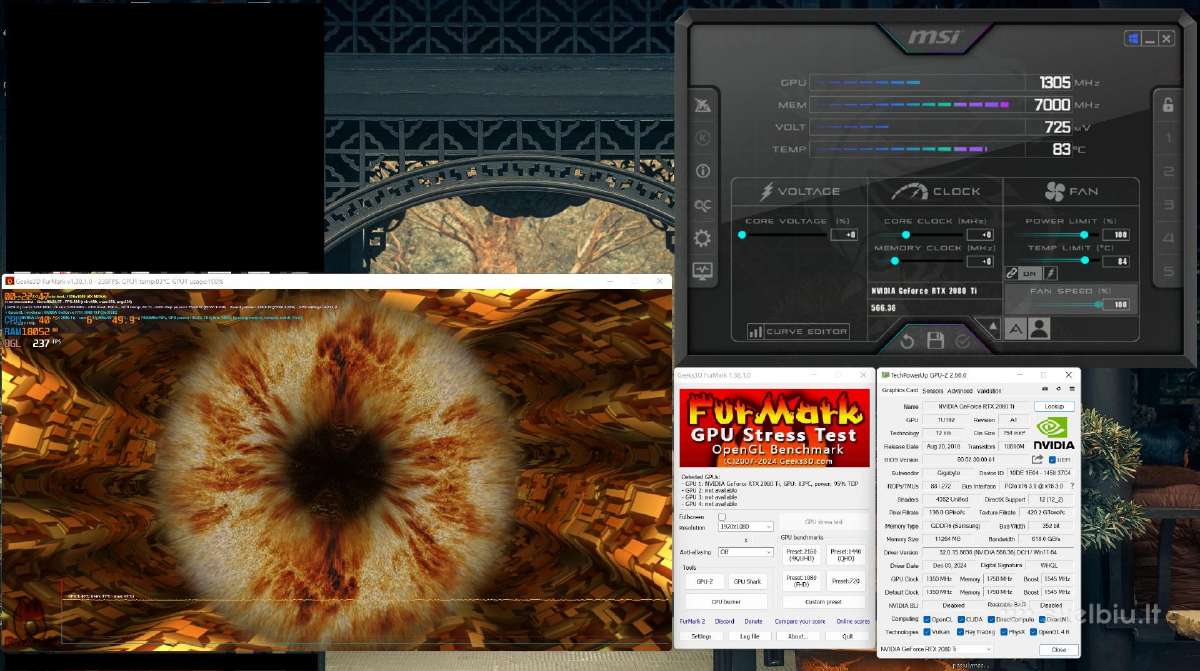
Task: Run Preset:720 benchmark
Action: [x=846, y=581]
